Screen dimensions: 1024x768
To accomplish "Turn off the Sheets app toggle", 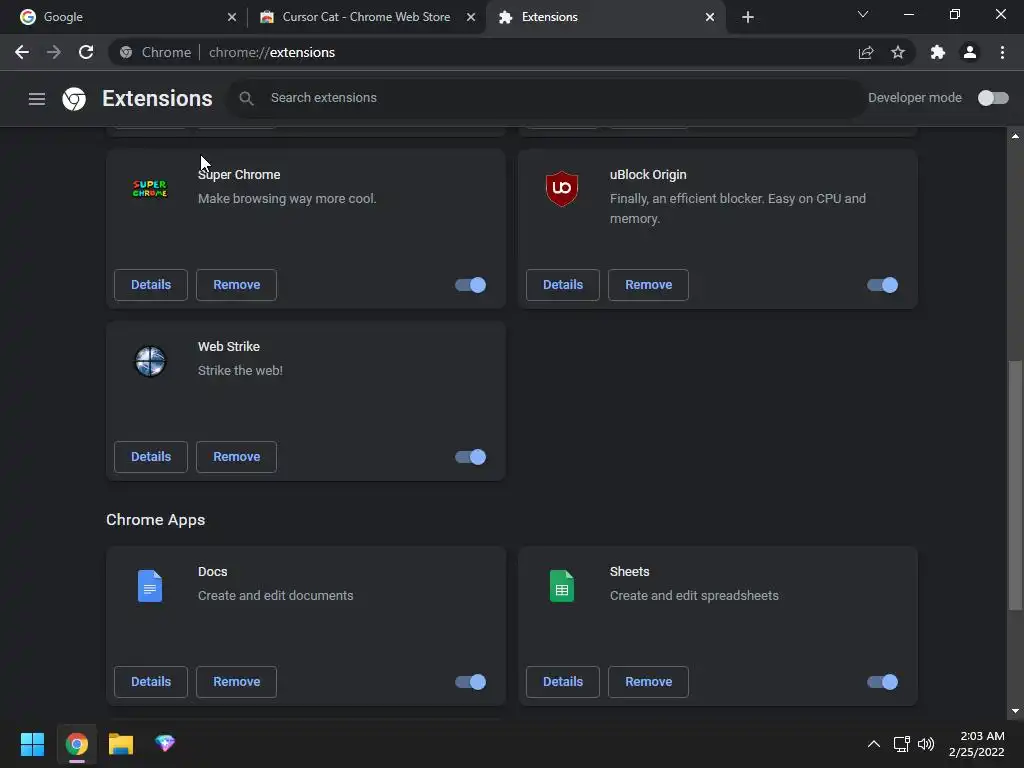I will coord(882,682).
